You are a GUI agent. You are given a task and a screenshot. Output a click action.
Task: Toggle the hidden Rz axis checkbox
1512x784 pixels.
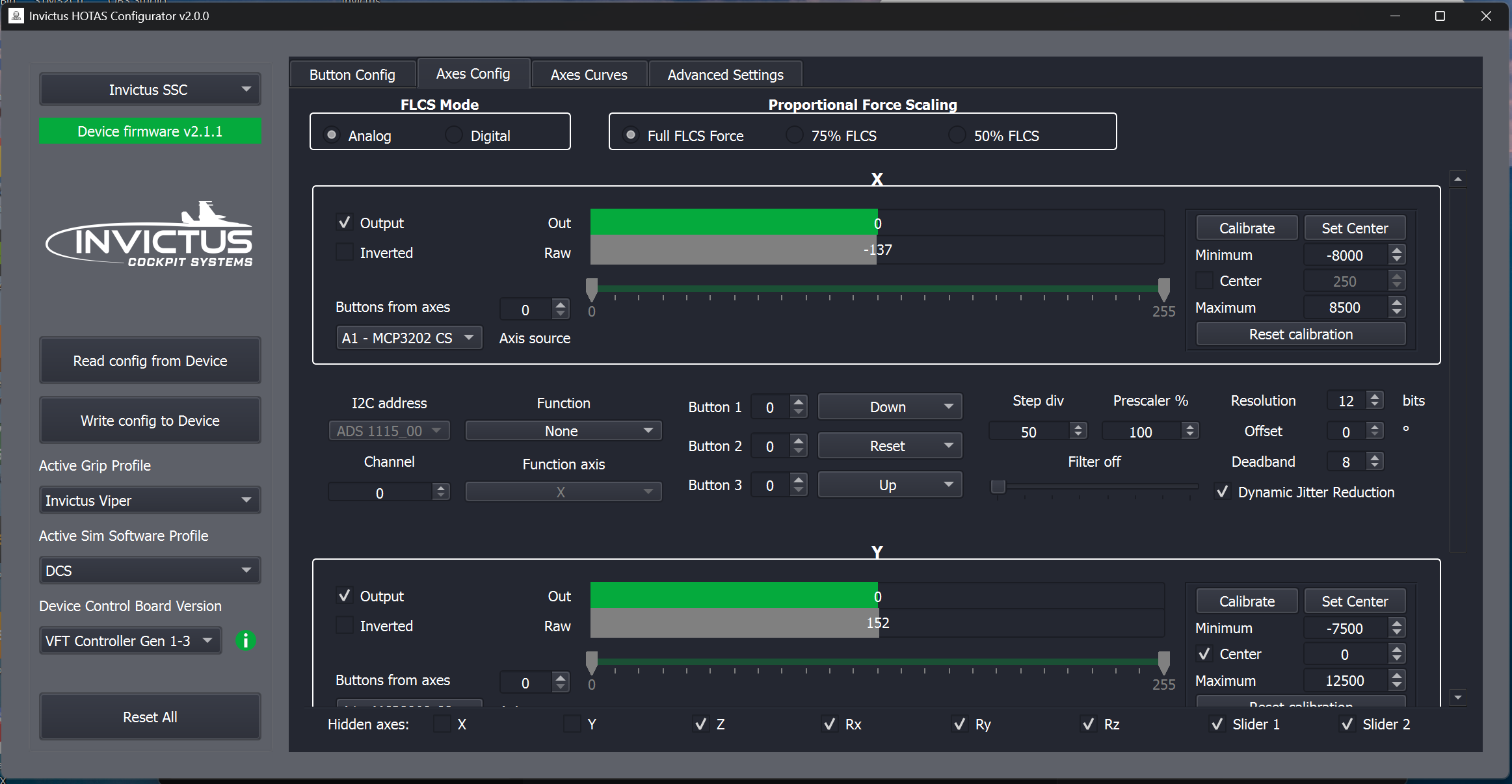pos(1089,724)
